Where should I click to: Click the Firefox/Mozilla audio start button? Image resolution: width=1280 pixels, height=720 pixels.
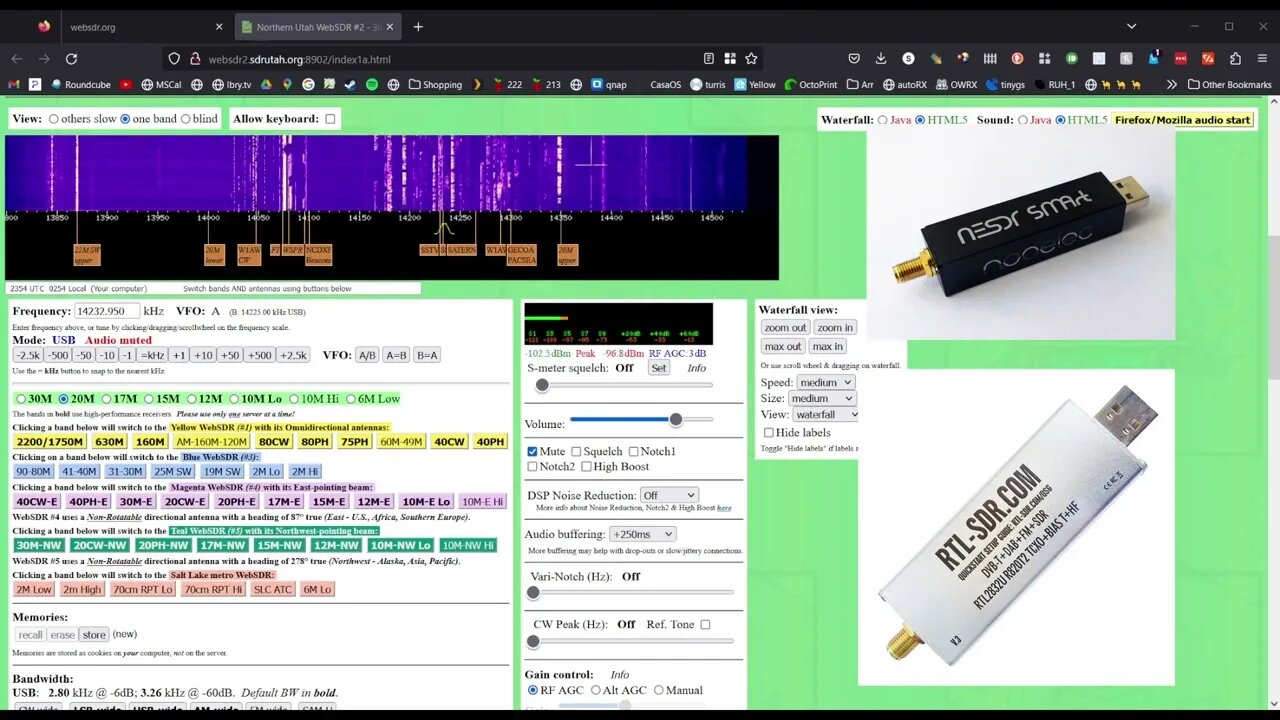1182,120
